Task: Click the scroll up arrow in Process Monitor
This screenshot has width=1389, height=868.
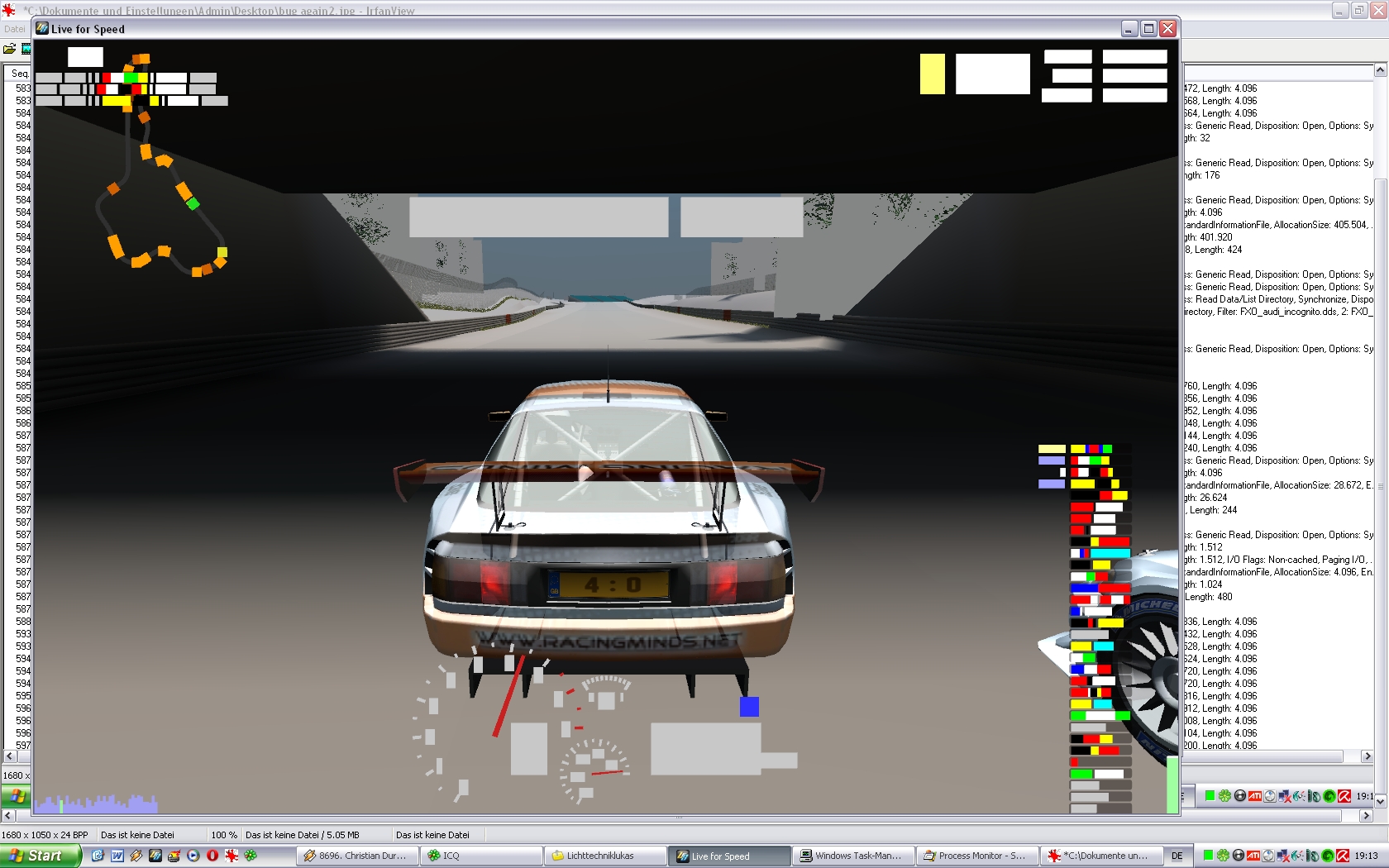Action: [1380, 70]
